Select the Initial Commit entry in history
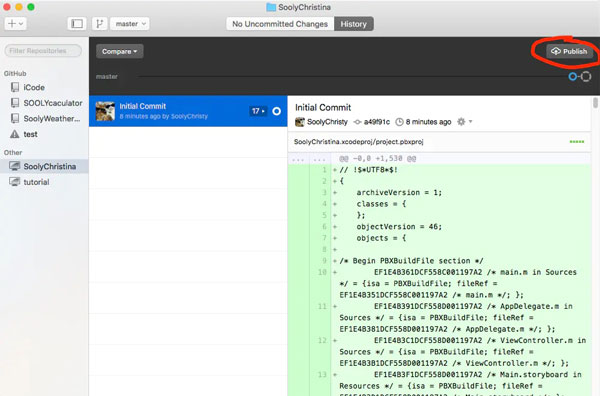600x396 pixels. [188, 111]
